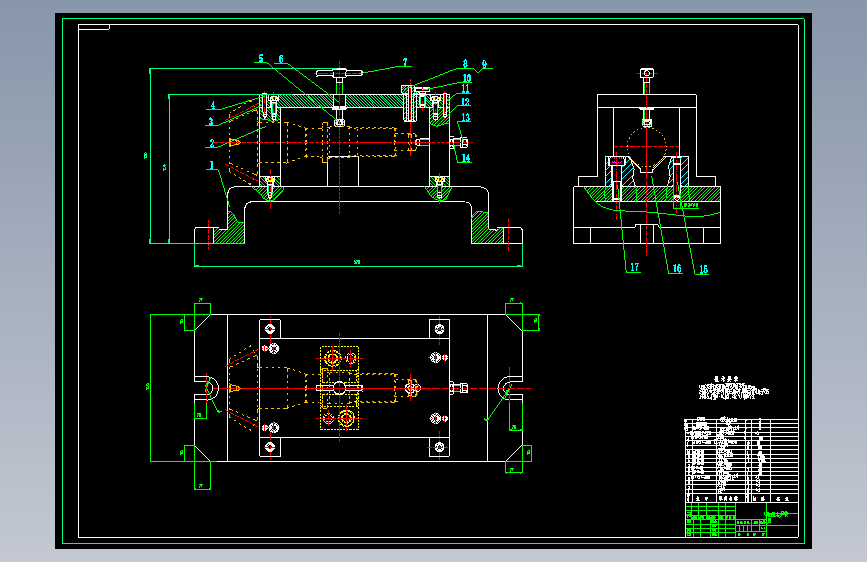Click part callout number 9
The width and height of the screenshot is (867, 562).
(x=484, y=64)
